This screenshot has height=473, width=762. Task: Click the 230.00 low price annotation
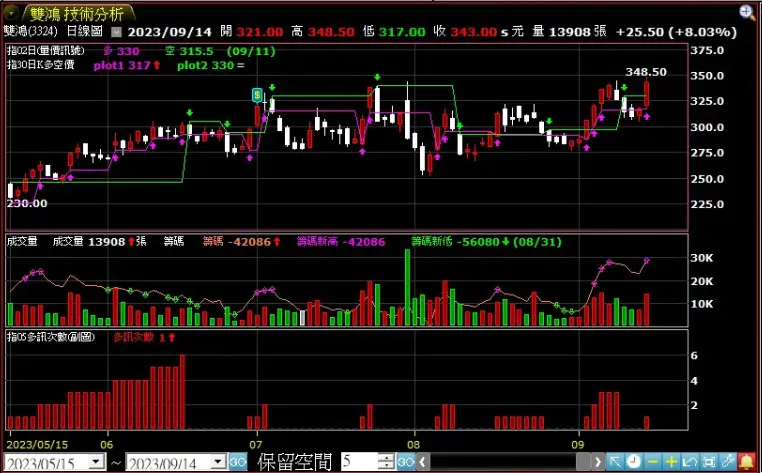tap(27, 203)
